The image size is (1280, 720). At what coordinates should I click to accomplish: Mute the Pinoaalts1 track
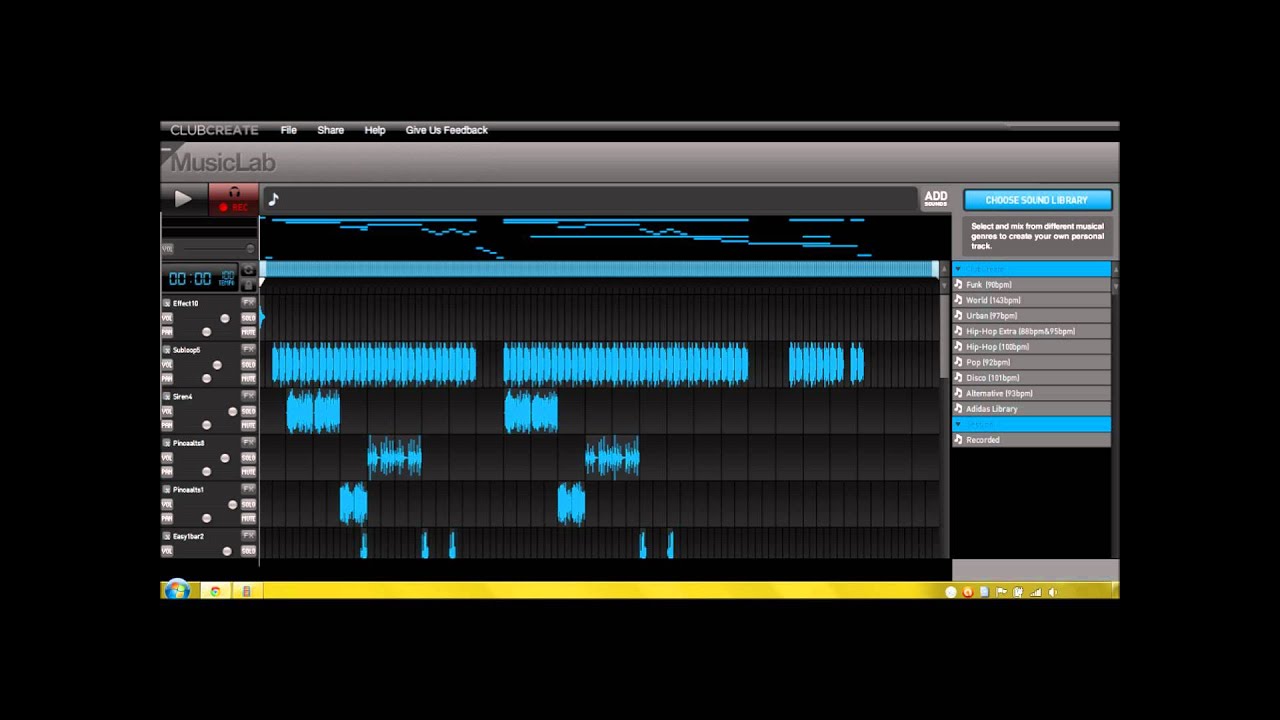(249, 519)
